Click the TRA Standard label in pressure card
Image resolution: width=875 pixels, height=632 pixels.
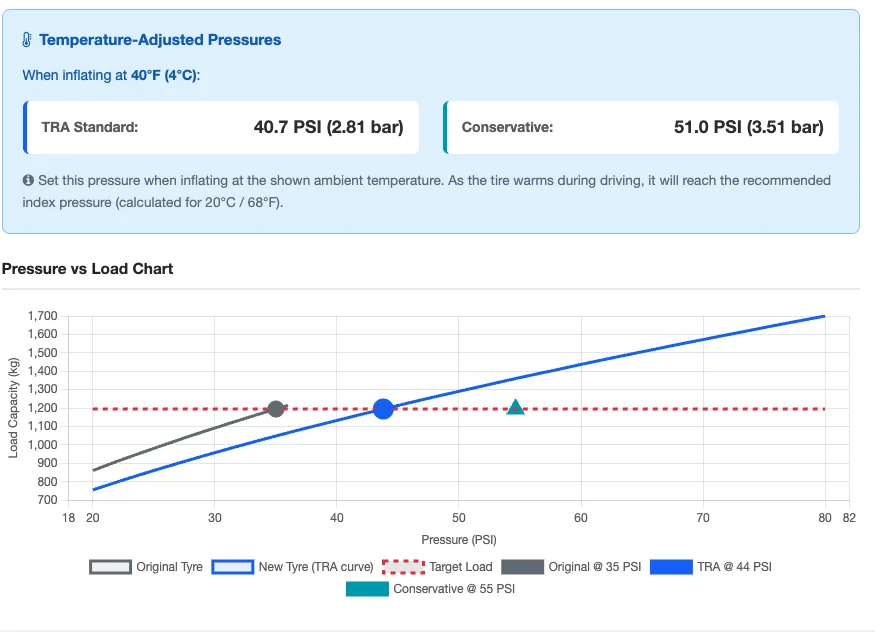(90, 127)
